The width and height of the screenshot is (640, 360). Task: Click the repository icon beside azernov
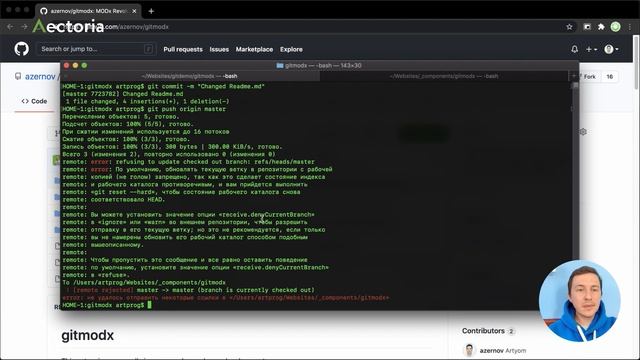(18, 76)
